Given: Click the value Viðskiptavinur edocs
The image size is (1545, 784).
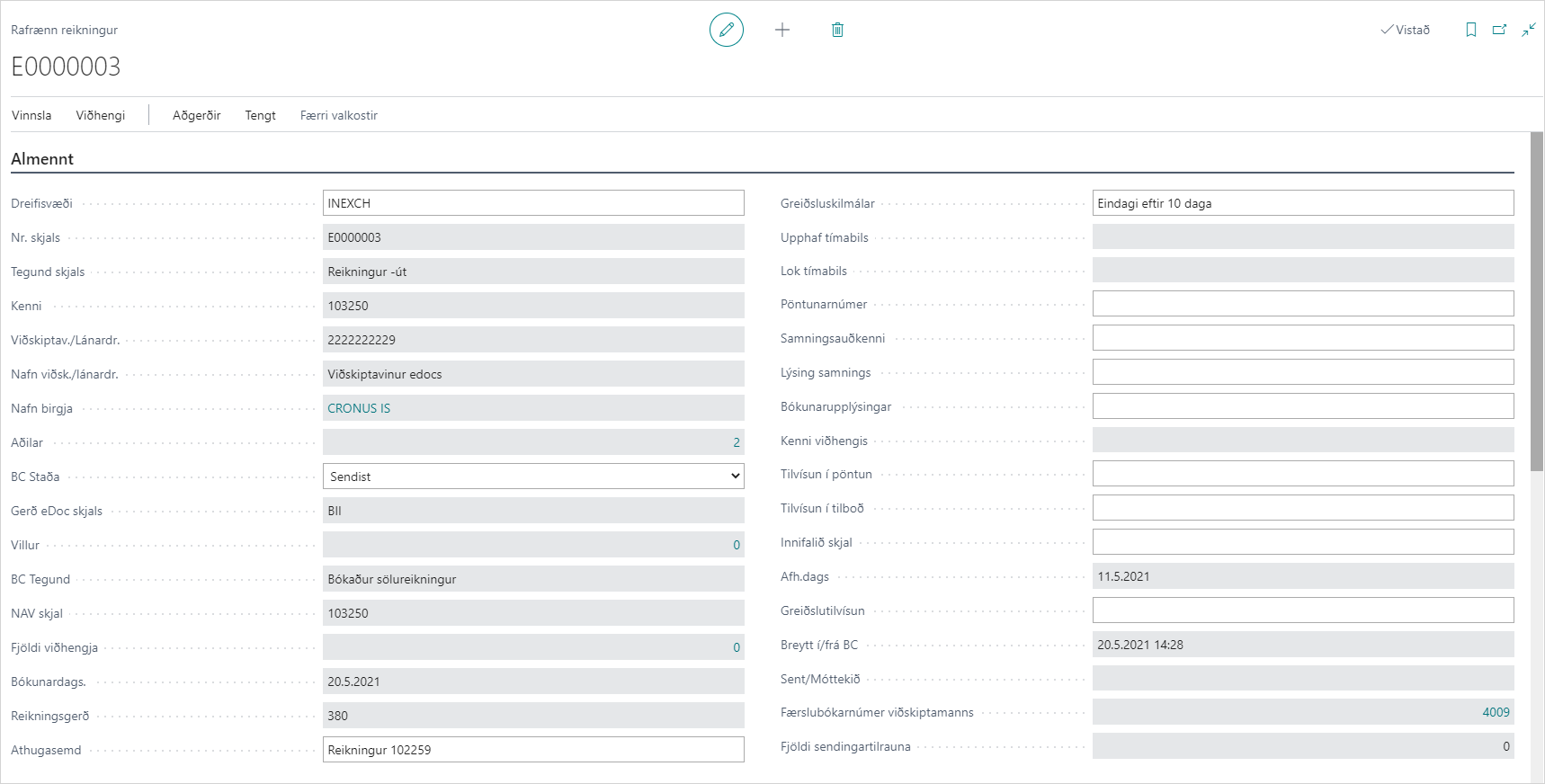Looking at the screenshot, I should pyautogui.click(x=533, y=374).
